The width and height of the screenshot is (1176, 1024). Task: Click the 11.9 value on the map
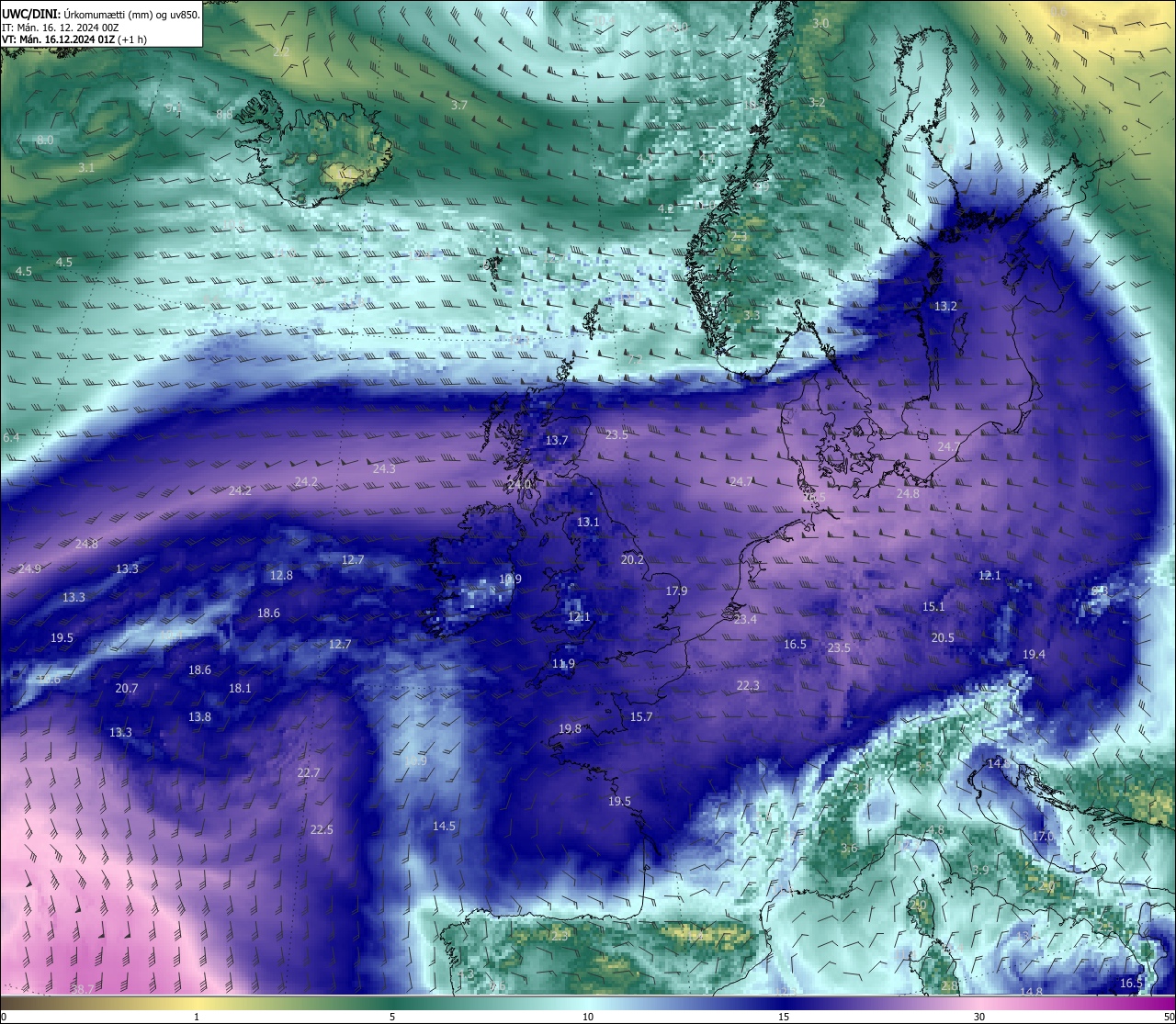coord(563,663)
